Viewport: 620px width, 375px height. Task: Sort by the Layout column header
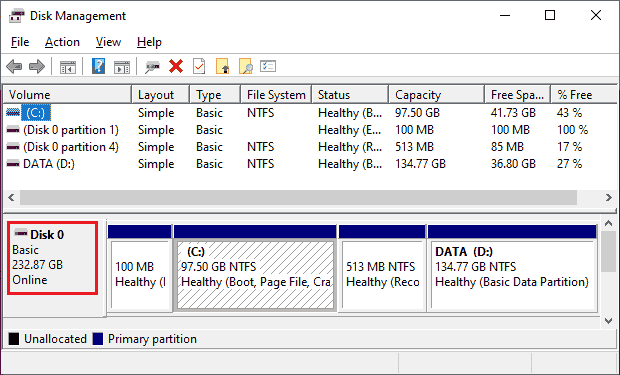[x=161, y=95]
